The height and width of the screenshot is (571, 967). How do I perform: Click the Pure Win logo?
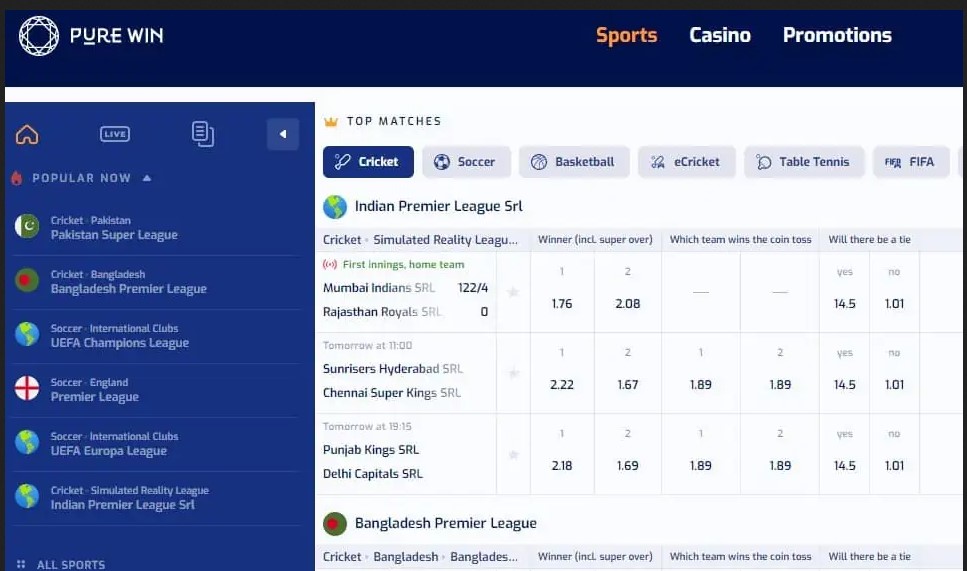tap(91, 36)
